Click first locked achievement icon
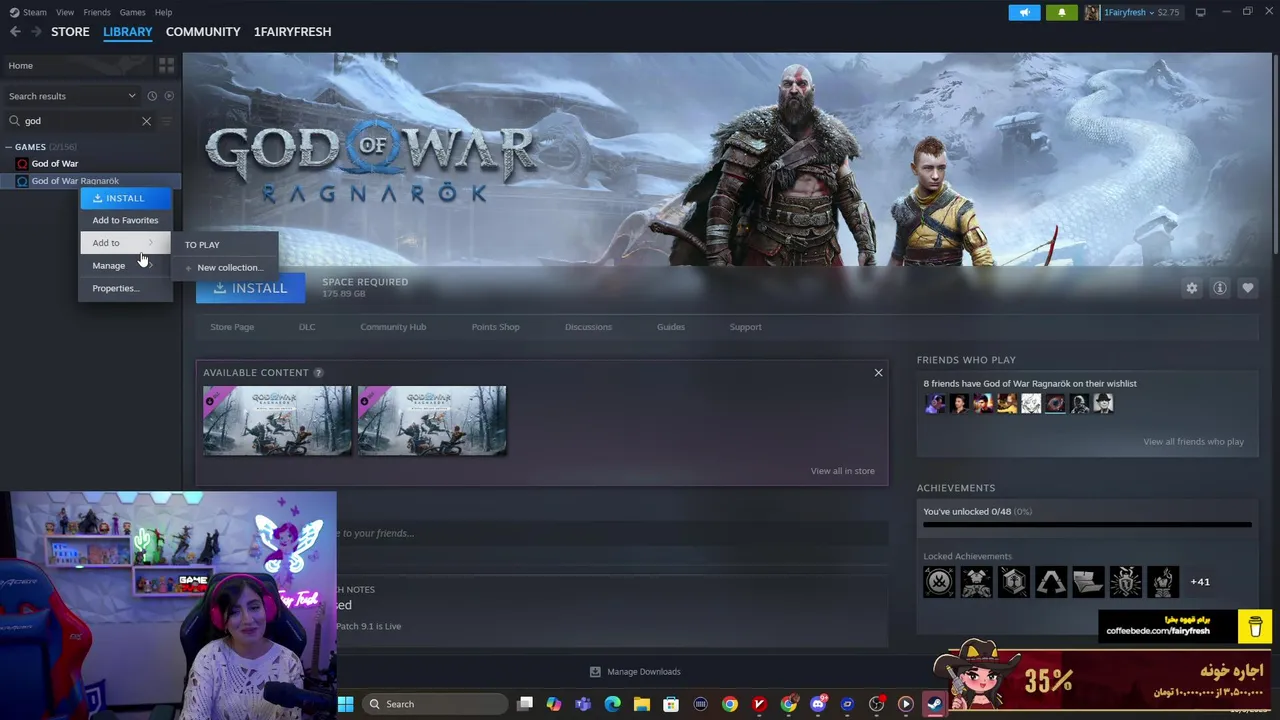The image size is (1280, 720). 939,582
